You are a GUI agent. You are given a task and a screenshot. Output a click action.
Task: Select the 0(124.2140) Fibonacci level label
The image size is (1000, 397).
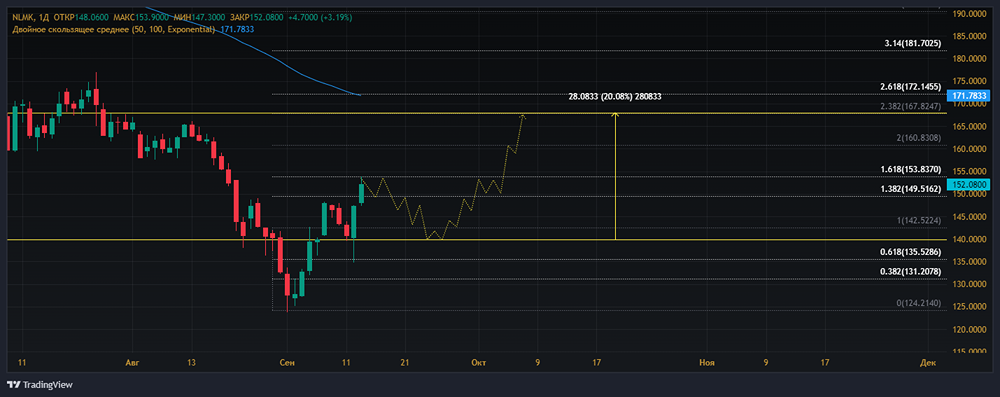pos(918,303)
